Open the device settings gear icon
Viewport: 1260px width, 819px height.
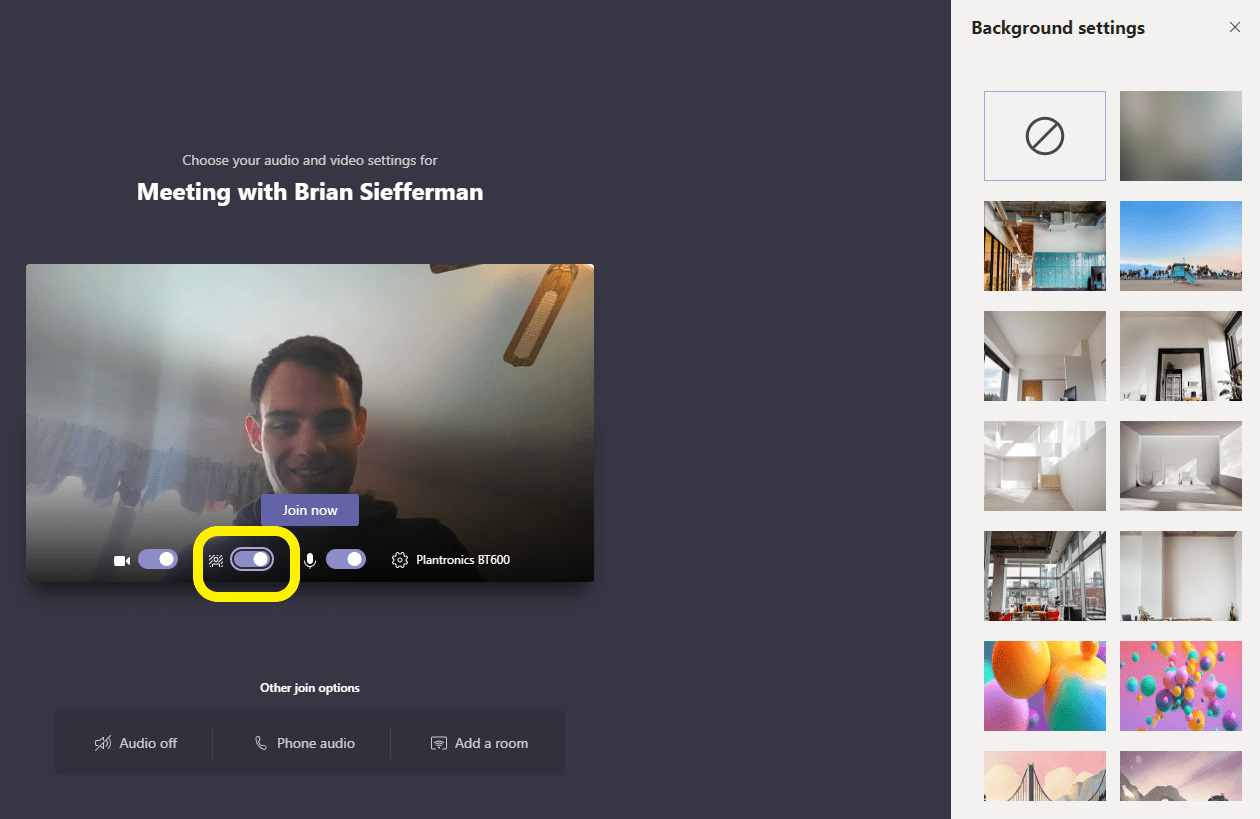pos(397,559)
